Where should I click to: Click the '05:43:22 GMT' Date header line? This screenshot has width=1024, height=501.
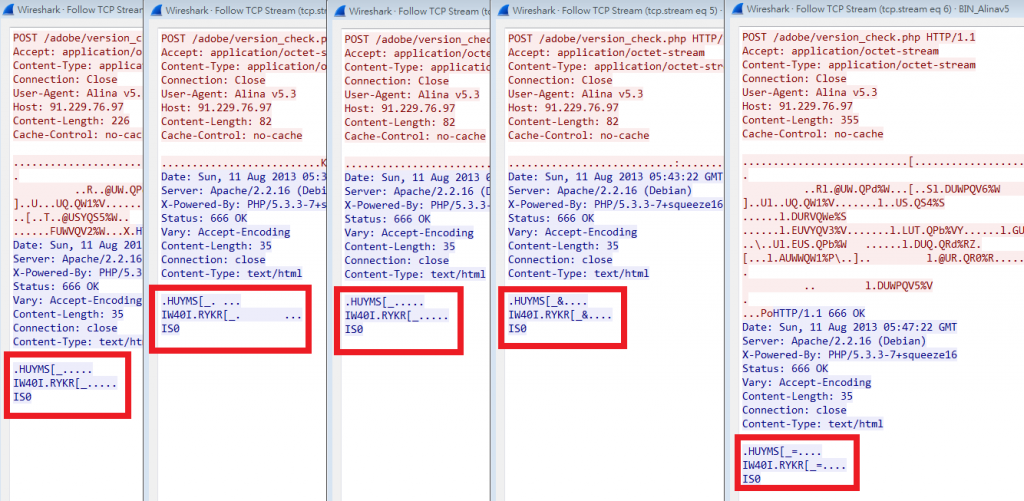click(614, 177)
